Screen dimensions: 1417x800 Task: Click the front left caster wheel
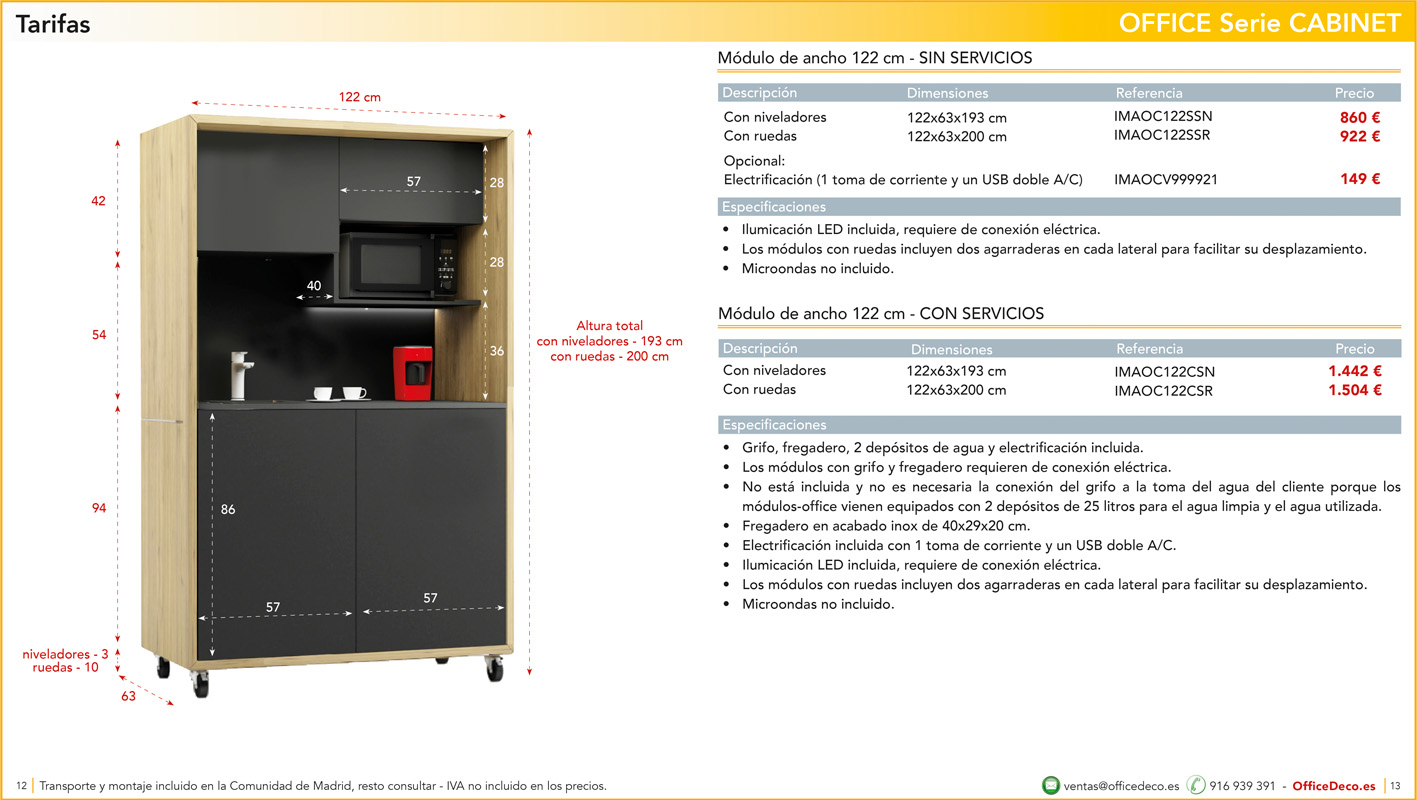tap(201, 681)
